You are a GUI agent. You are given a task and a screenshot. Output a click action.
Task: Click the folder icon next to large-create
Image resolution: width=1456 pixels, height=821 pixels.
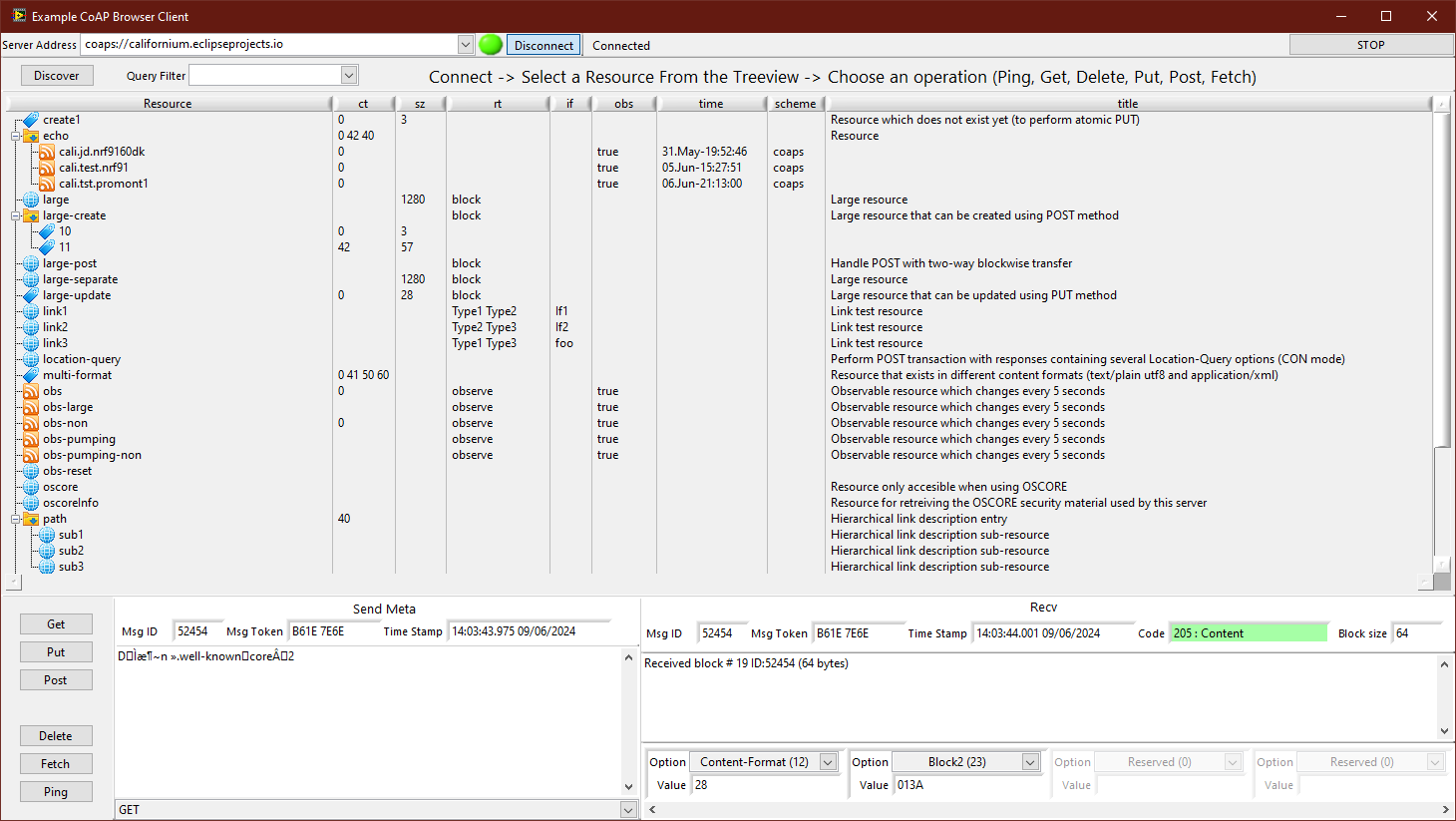[30, 214]
